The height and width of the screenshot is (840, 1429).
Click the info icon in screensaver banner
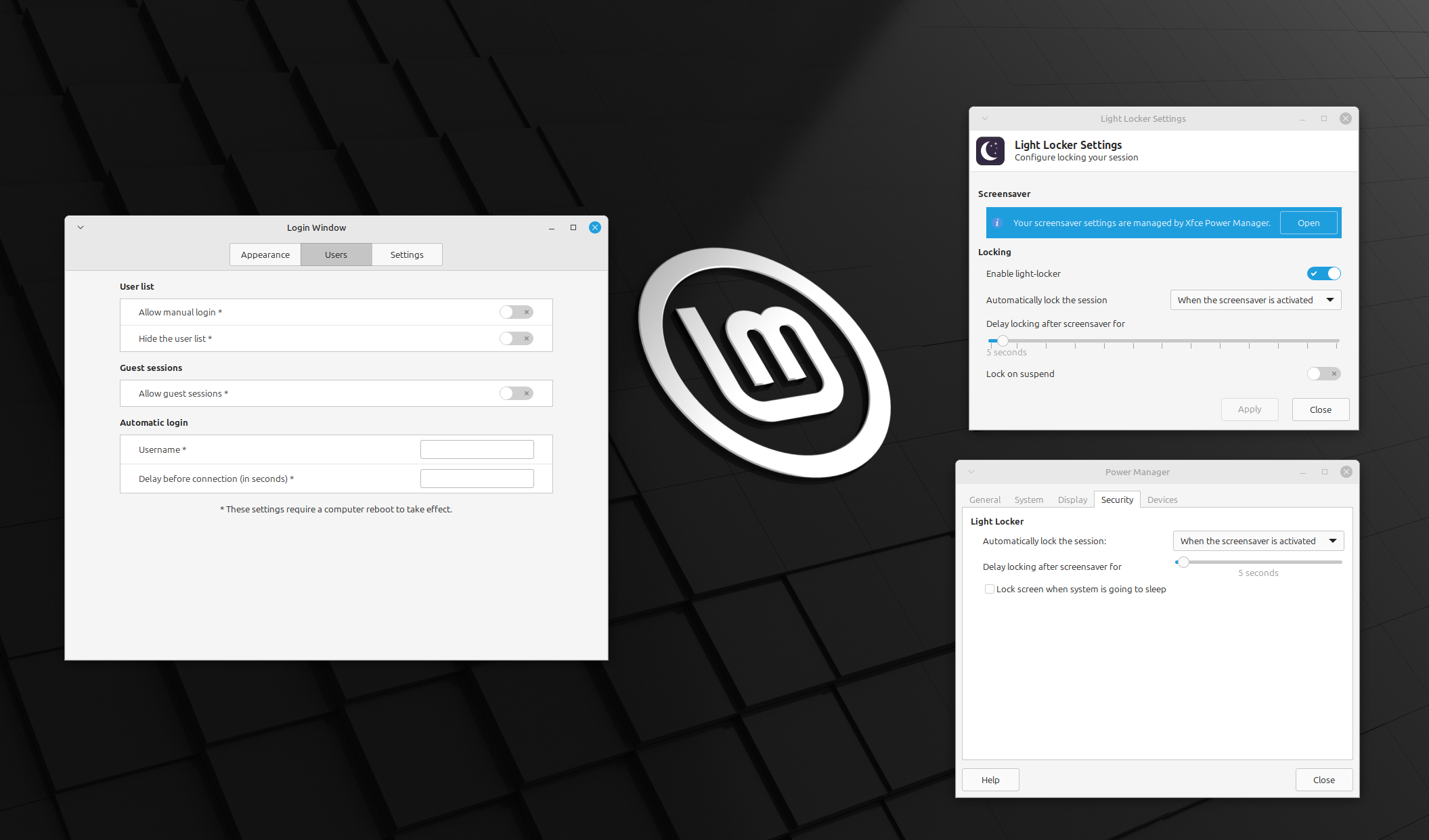coord(997,223)
